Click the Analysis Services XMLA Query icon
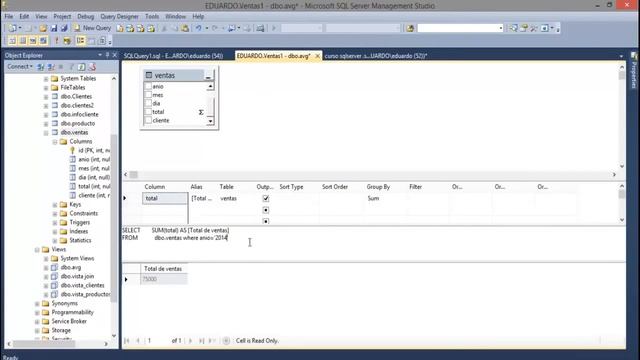This screenshot has height=360, width=640. pos(151,28)
